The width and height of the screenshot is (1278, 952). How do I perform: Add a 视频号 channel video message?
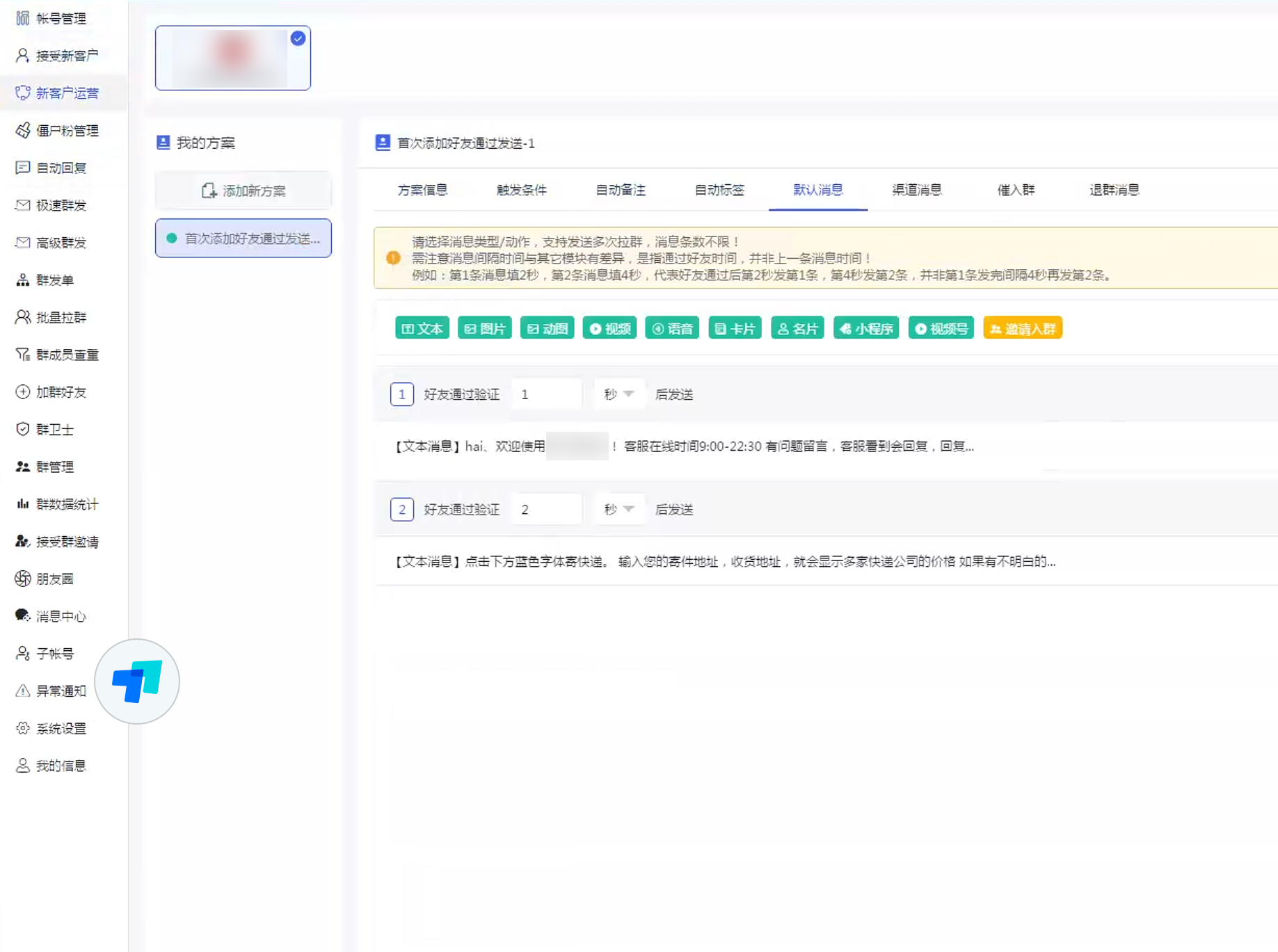point(941,328)
